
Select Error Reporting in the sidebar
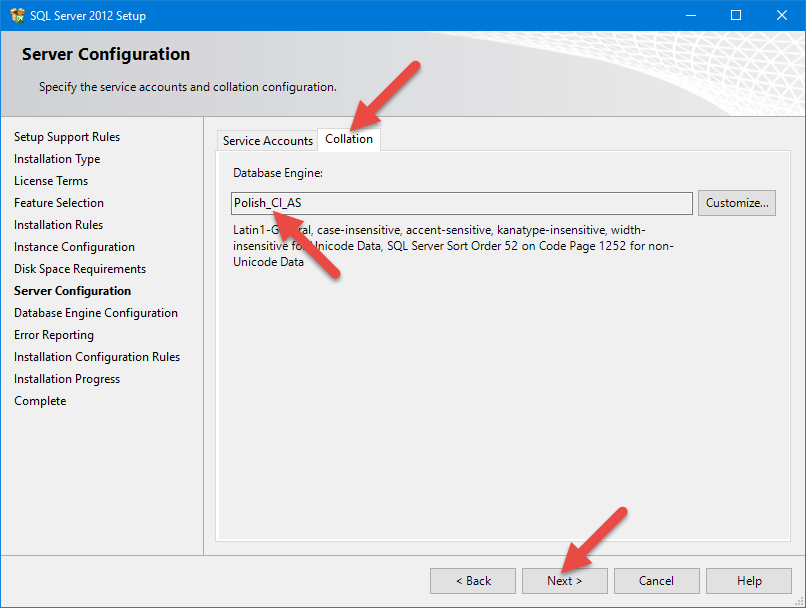click(x=54, y=335)
